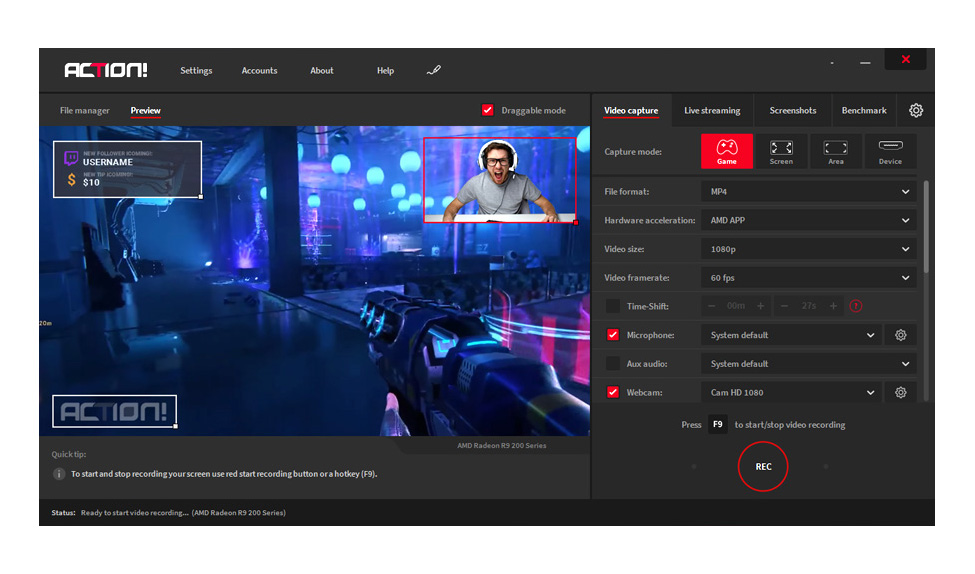The height and width of the screenshot is (574, 975).
Task: Click the Time-Shift 00m value field
Action: [x=736, y=306]
